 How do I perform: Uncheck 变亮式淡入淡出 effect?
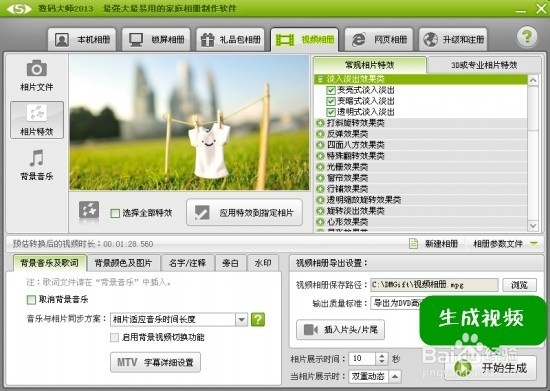pos(330,90)
